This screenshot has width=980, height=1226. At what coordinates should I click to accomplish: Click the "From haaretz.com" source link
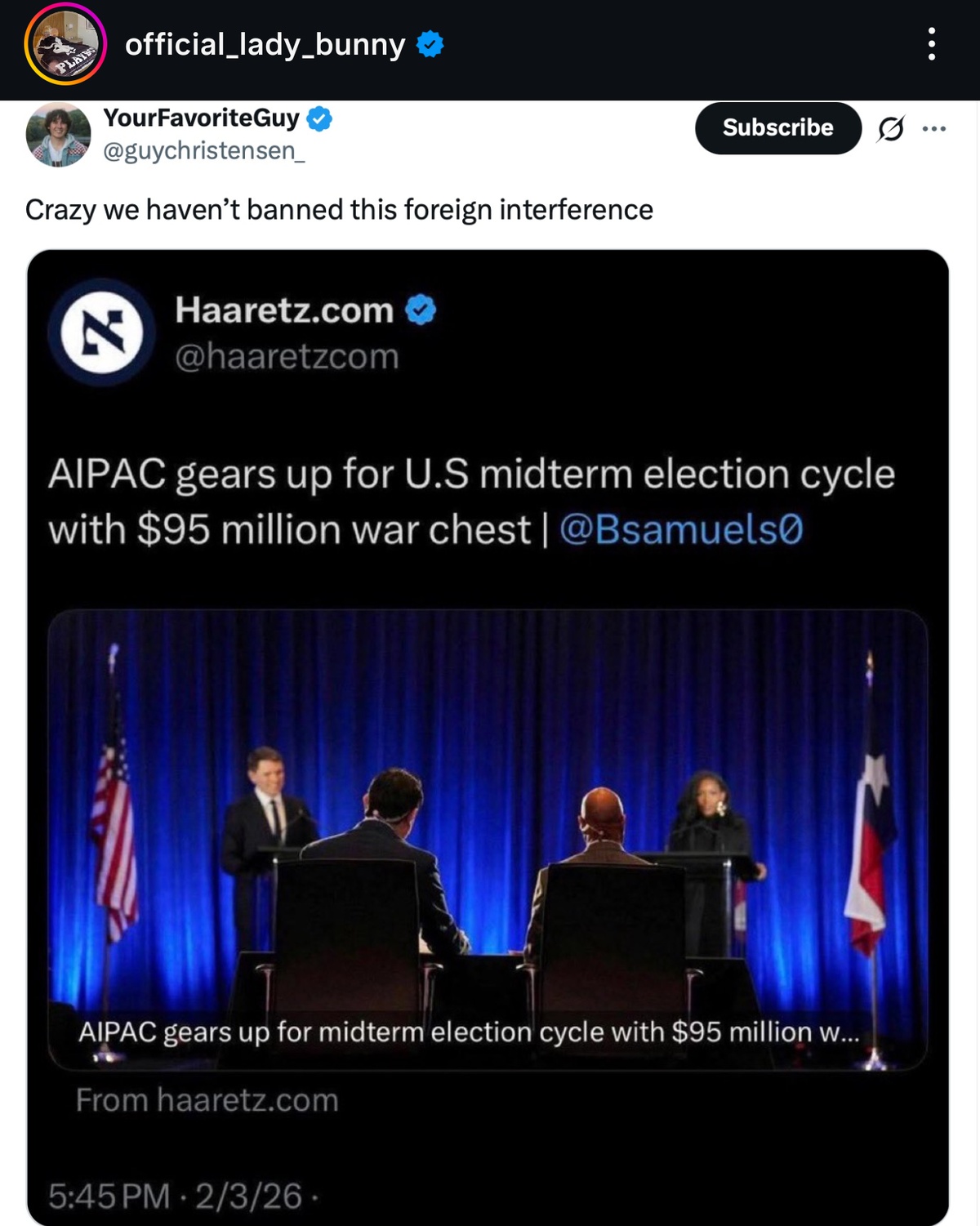click(207, 1100)
